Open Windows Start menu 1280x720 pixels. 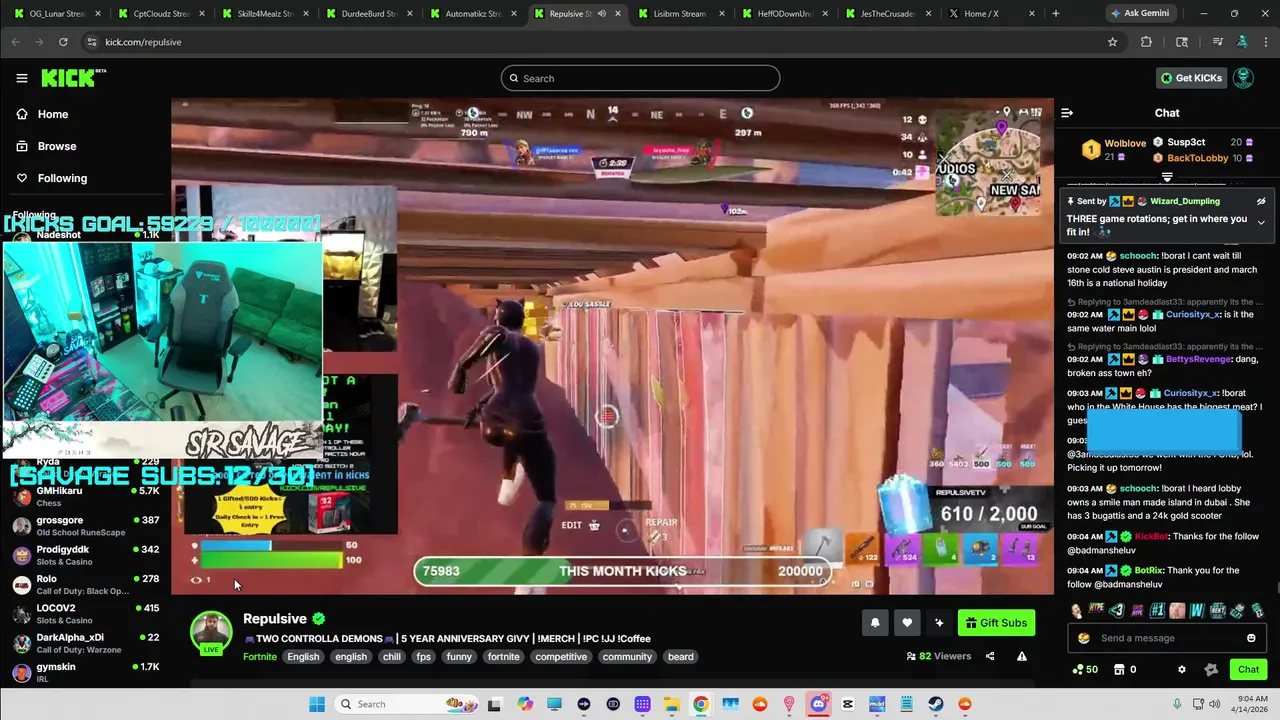click(x=317, y=704)
